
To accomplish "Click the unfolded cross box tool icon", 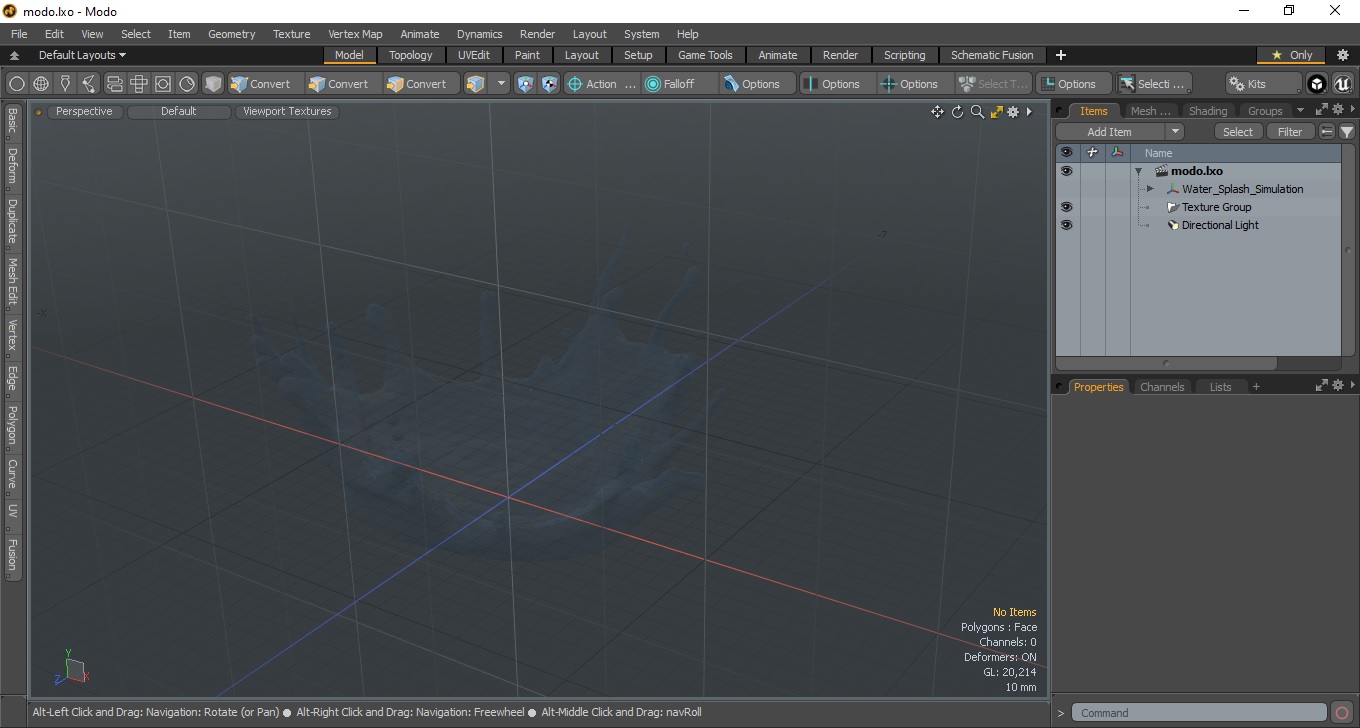I will 139,84.
